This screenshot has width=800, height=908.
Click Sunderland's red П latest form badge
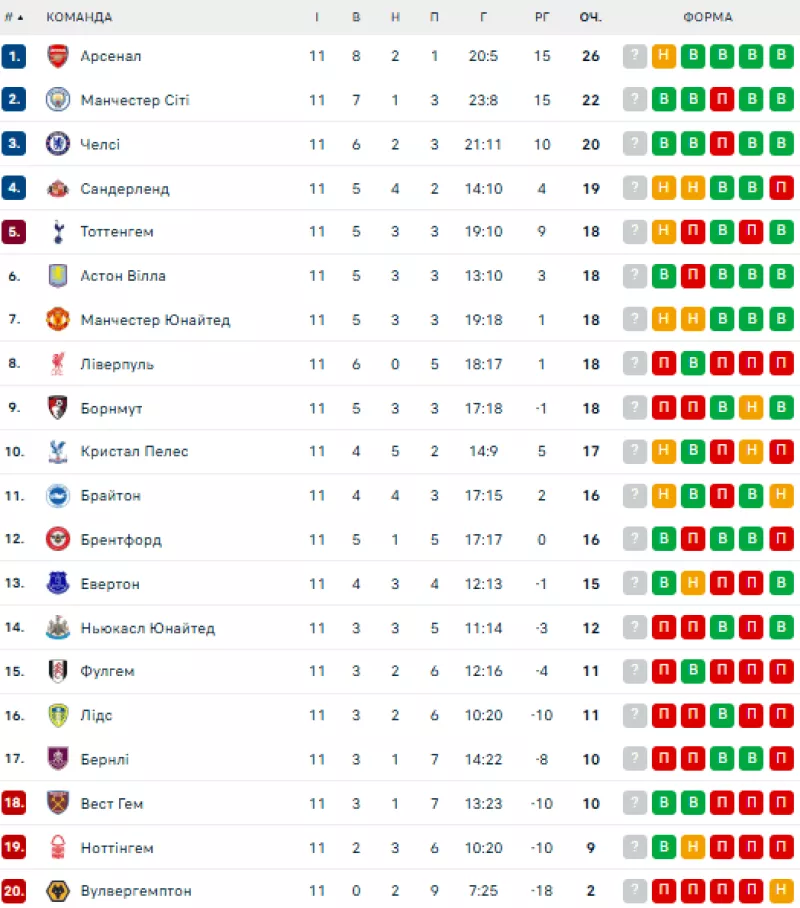point(781,188)
